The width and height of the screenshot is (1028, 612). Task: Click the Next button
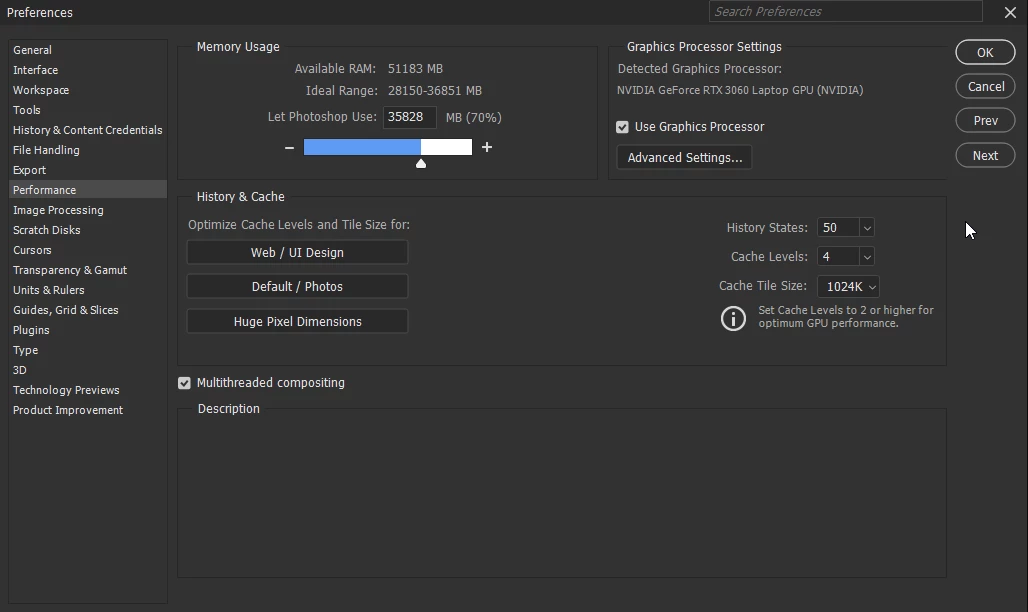[x=985, y=155]
